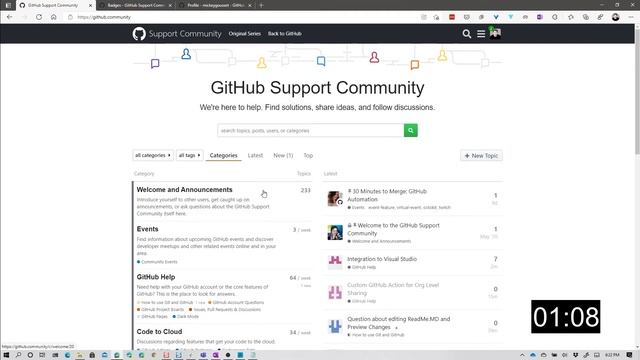Click the browser home icon
Image resolution: width=640 pixels, height=360 pixels.
point(53,17)
